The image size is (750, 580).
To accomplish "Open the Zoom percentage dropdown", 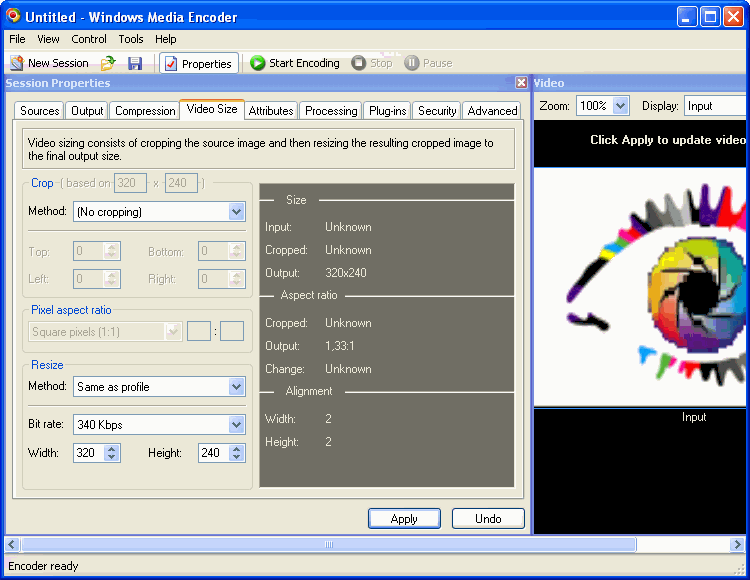I will pyautogui.click(x=620, y=106).
